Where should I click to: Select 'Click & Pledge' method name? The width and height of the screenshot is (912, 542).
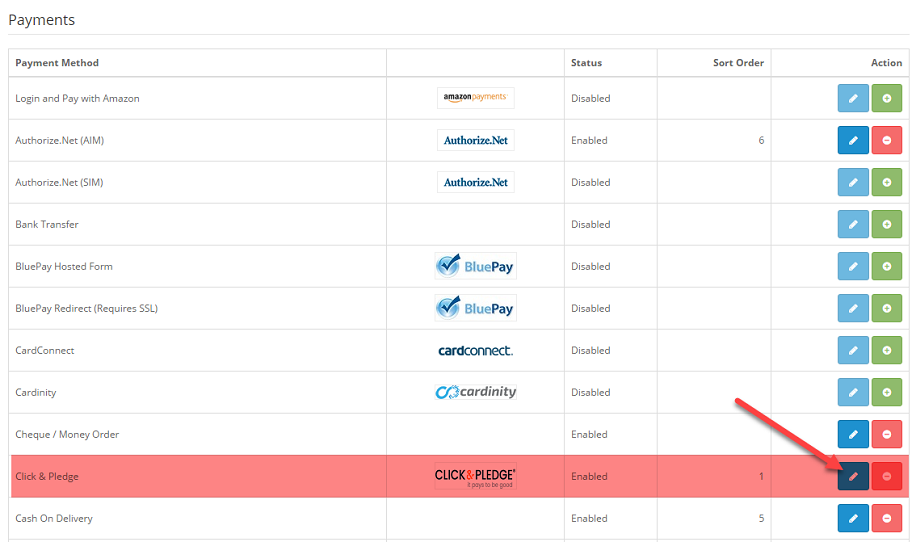[47, 476]
